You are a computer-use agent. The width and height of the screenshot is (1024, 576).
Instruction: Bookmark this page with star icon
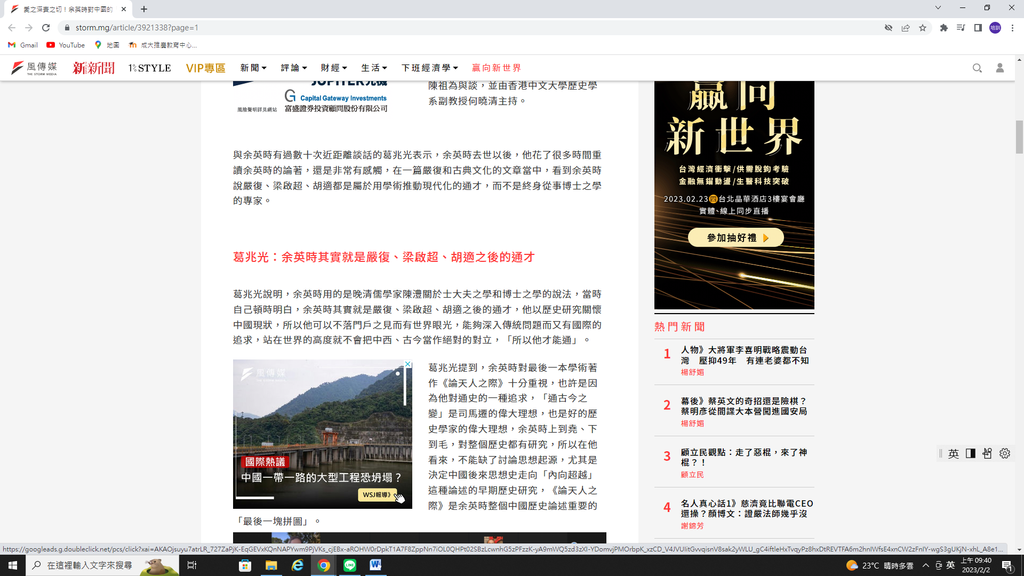922,28
